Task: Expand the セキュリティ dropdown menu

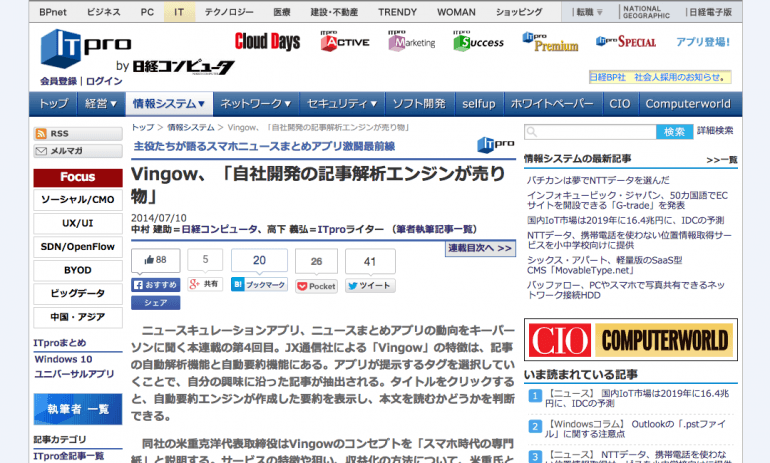Action: click(x=342, y=104)
